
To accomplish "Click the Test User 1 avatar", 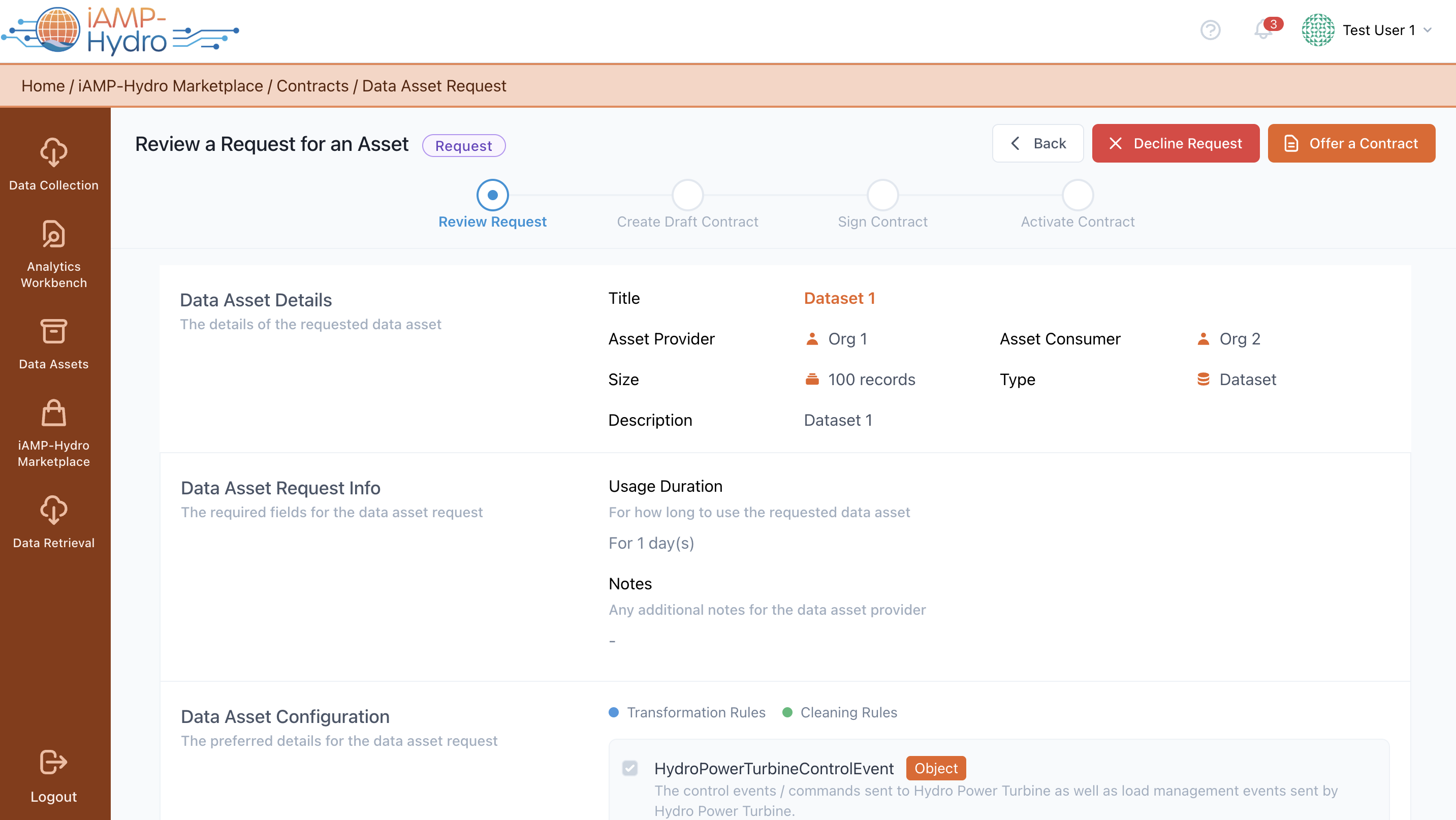I will [x=1317, y=30].
